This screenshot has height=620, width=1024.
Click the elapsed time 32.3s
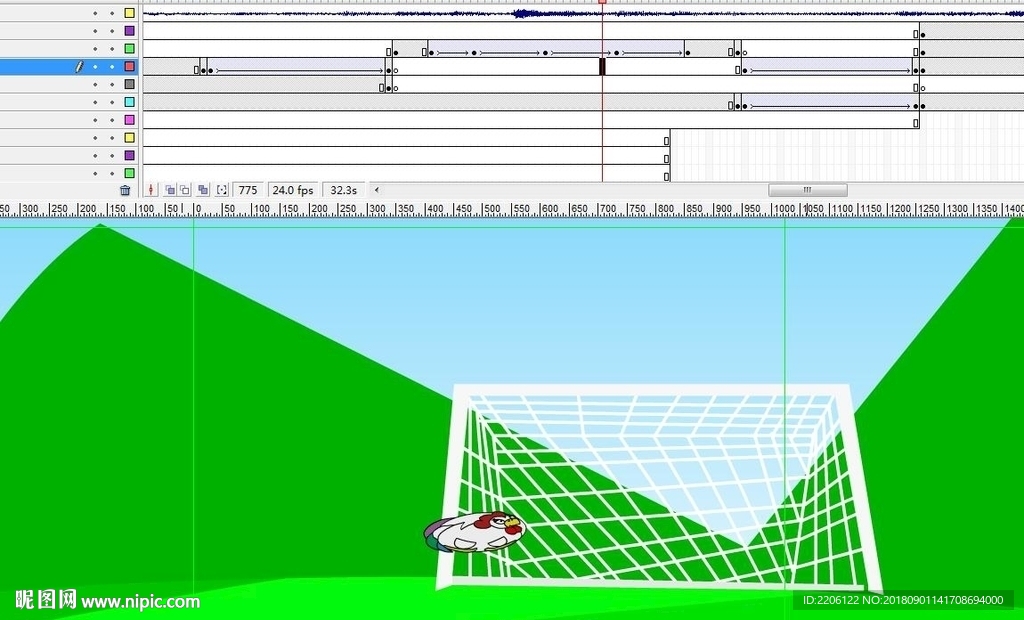(344, 190)
